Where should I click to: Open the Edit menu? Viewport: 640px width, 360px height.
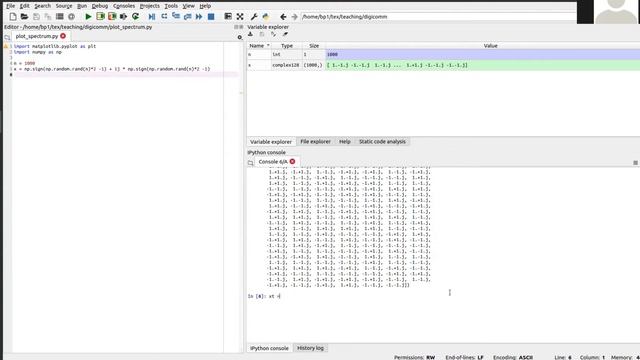click(x=24, y=6)
